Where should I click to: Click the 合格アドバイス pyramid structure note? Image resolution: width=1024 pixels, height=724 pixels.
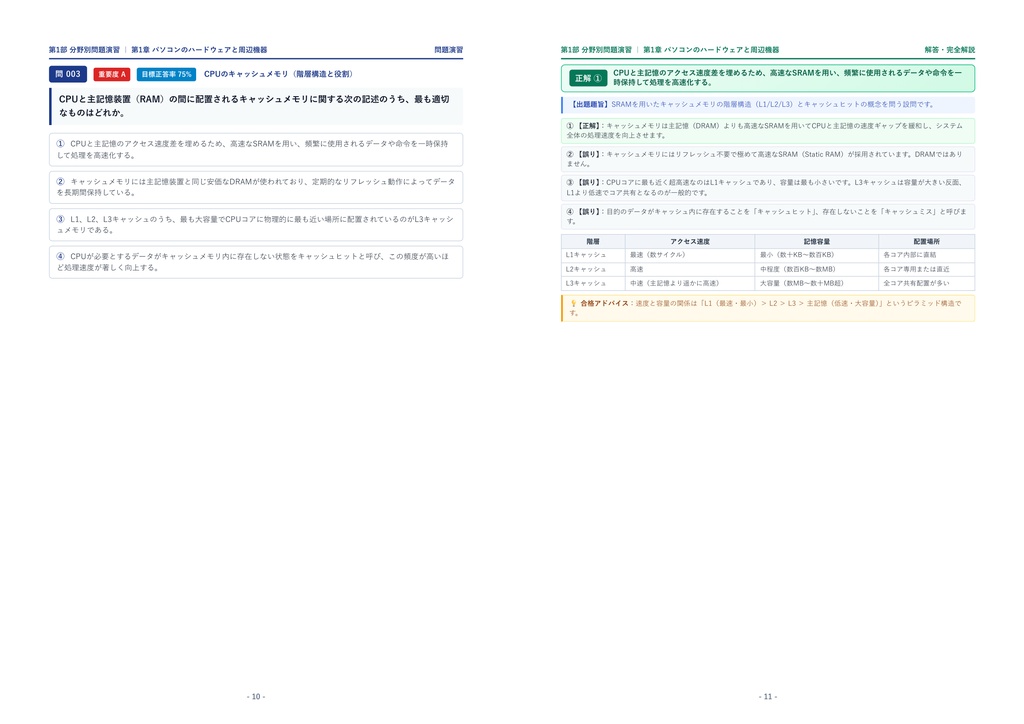coord(768,308)
